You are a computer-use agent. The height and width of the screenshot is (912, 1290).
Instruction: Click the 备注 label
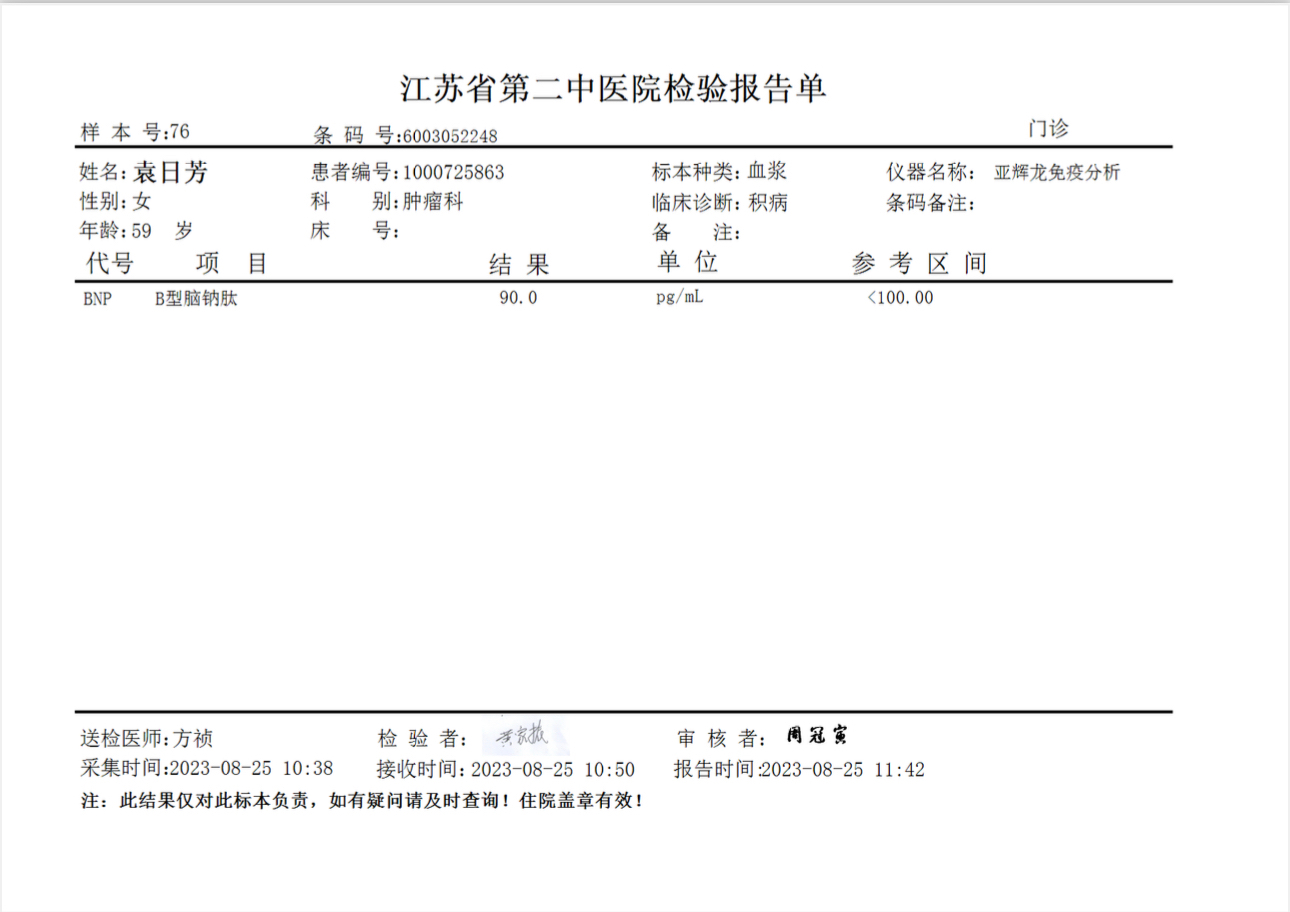697,233
